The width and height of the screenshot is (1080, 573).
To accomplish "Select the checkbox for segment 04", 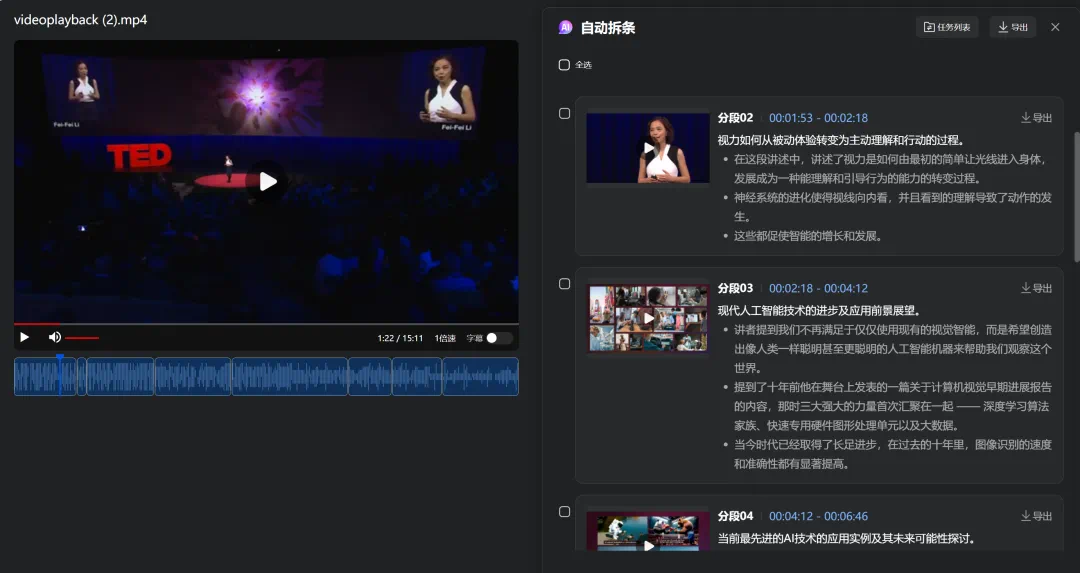I will pyautogui.click(x=564, y=512).
